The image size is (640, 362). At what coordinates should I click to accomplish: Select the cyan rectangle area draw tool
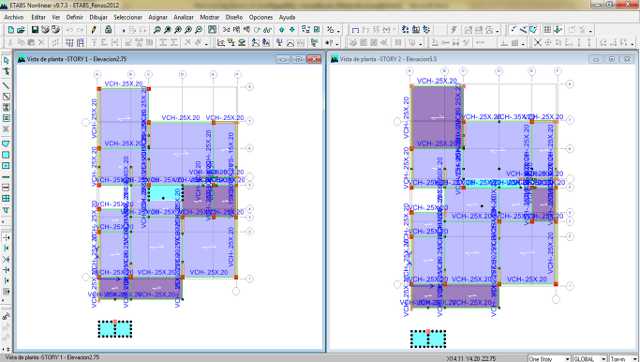pyautogui.click(x=6, y=155)
